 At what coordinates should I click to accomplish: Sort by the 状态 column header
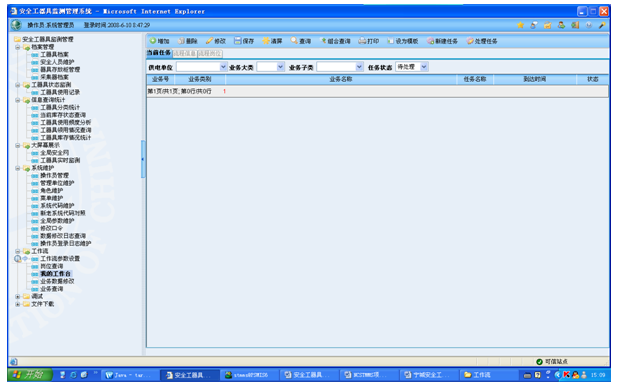pyautogui.click(x=593, y=79)
